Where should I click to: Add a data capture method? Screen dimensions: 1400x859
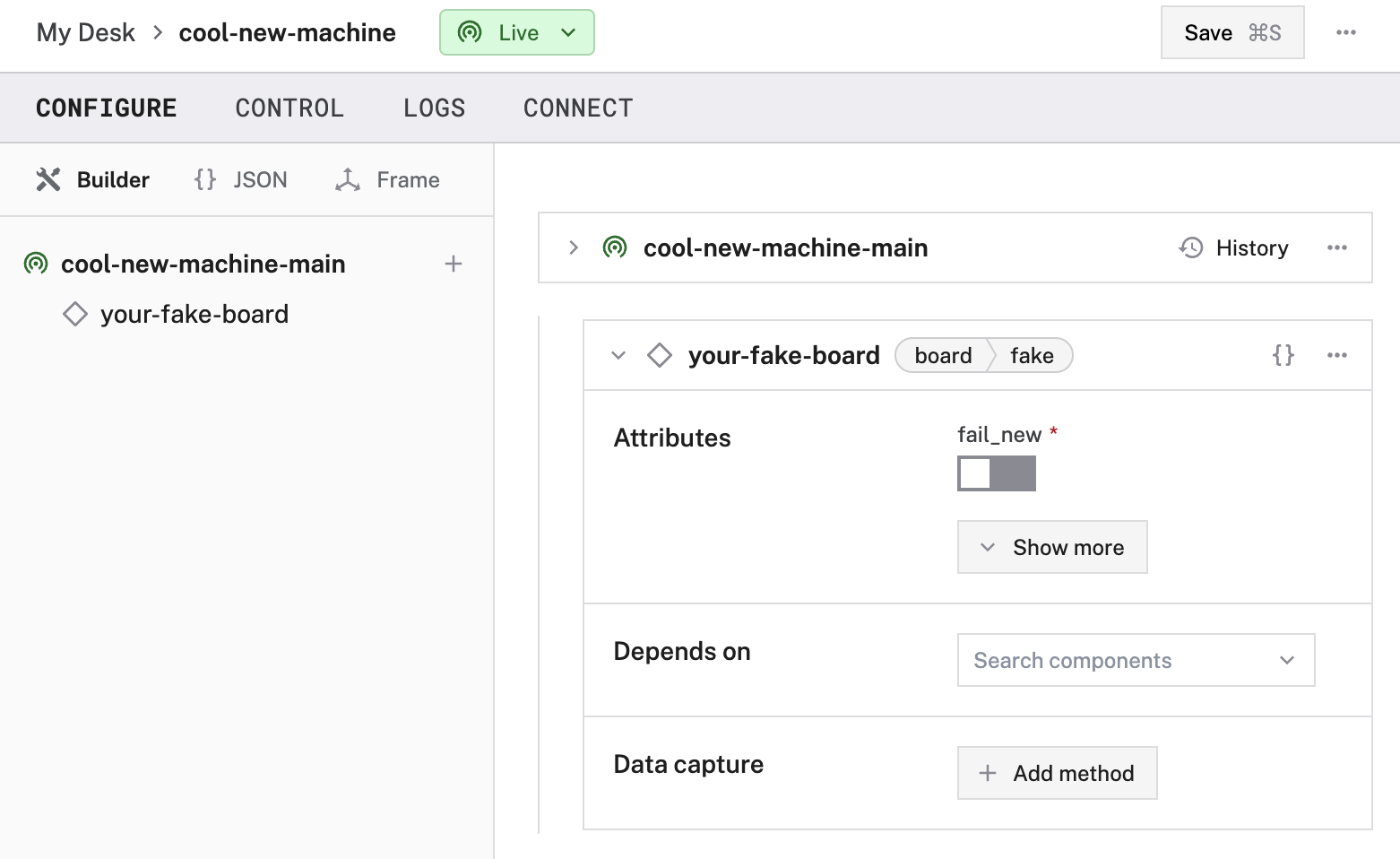coord(1057,773)
